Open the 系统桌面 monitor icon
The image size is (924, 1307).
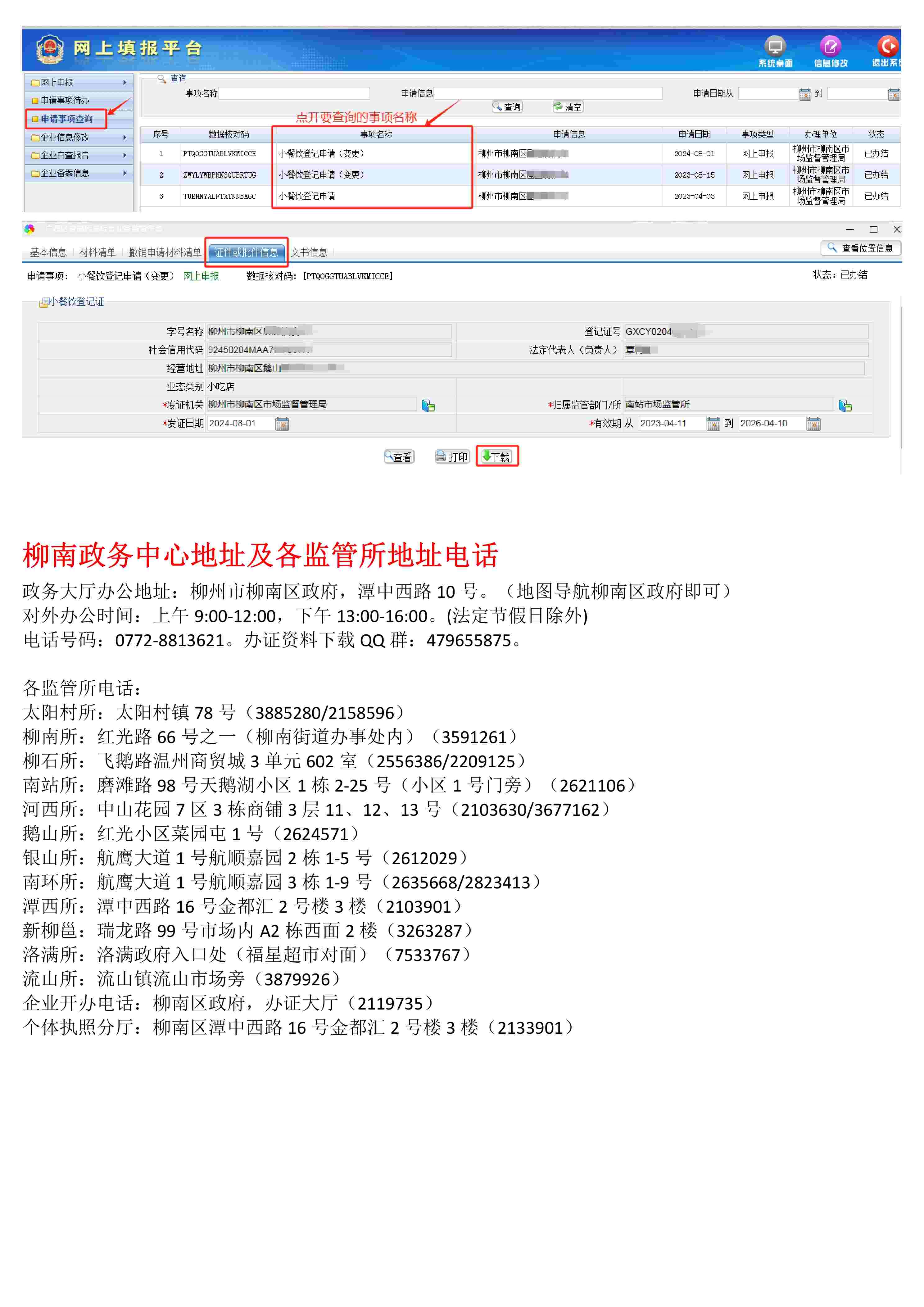[x=774, y=46]
